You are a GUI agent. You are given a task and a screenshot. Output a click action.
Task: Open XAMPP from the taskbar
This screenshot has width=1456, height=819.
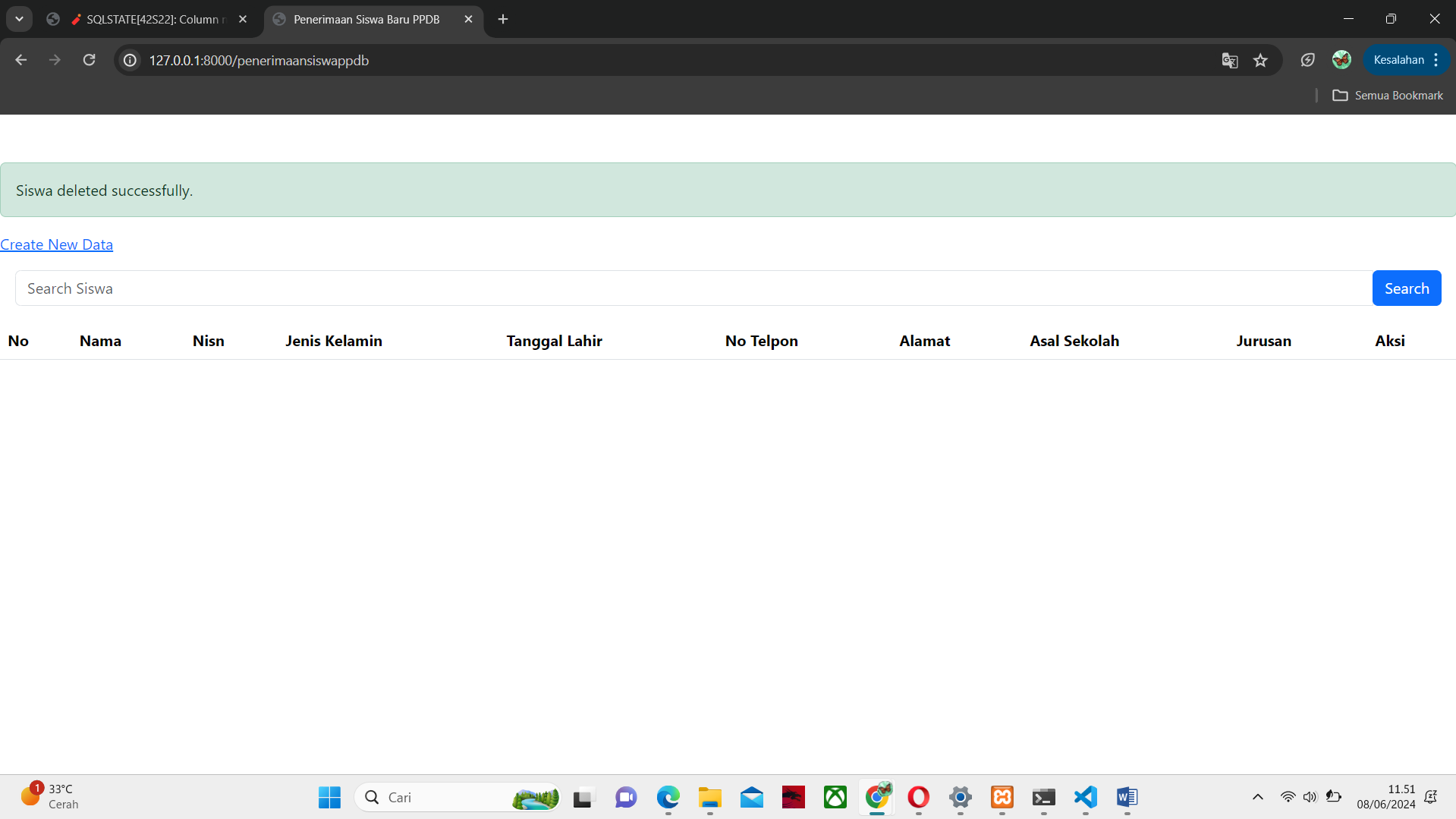(x=1002, y=797)
